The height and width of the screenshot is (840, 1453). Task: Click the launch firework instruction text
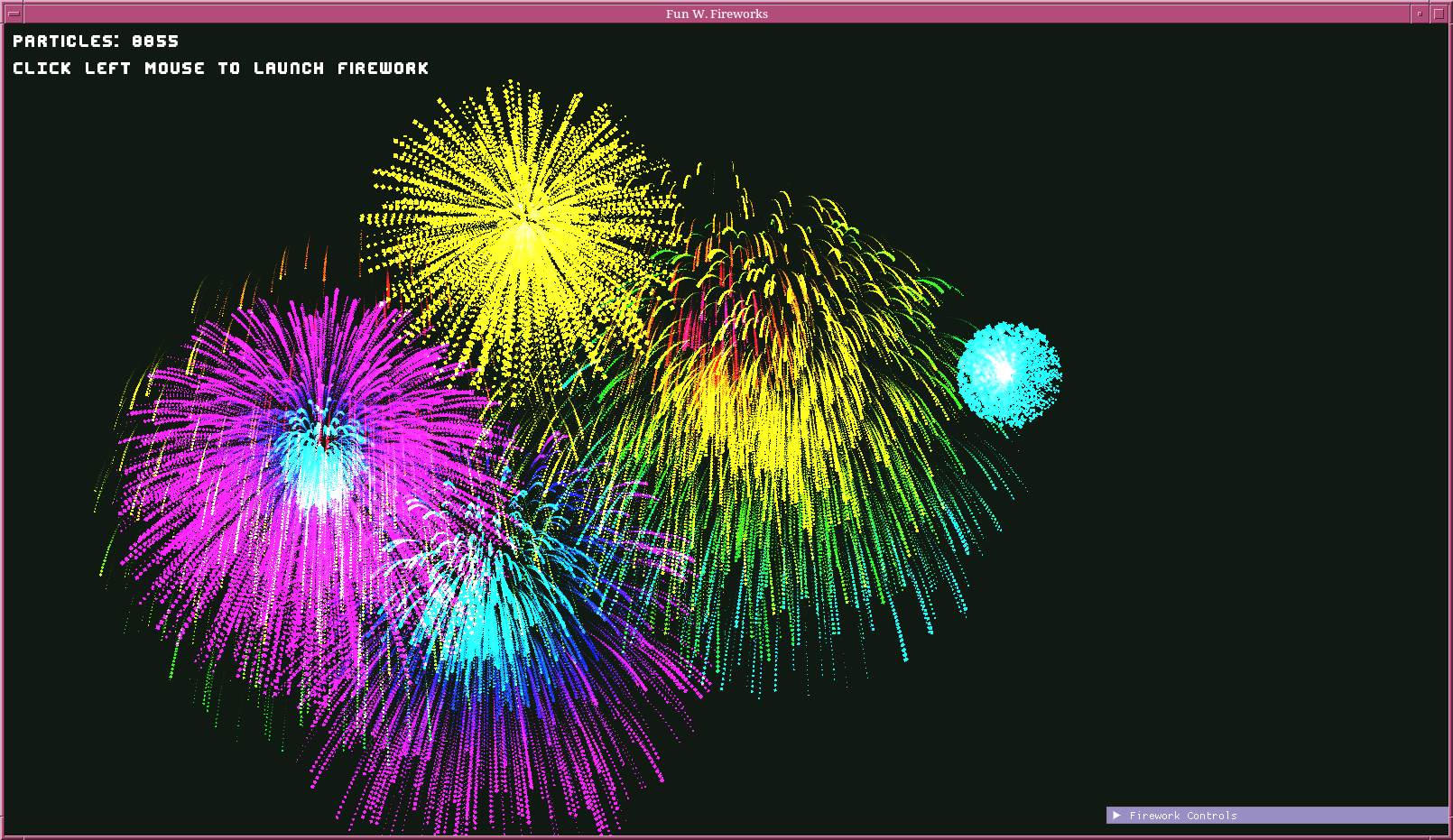tap(220, 69)
